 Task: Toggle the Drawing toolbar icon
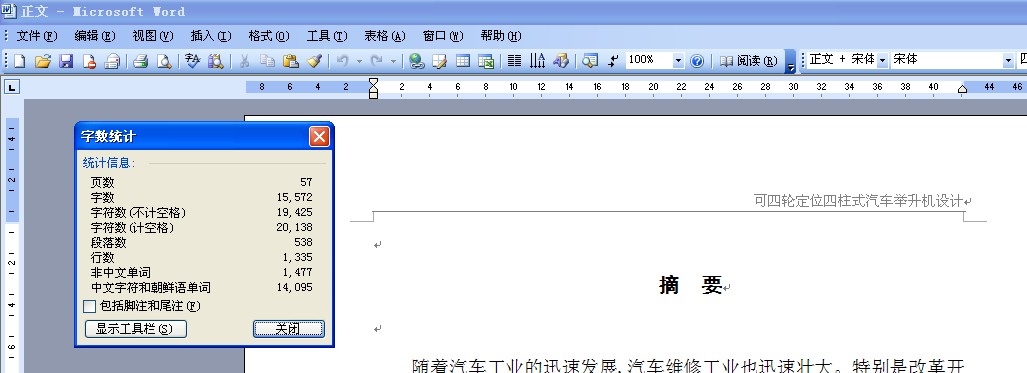click(x=561, y=61)
